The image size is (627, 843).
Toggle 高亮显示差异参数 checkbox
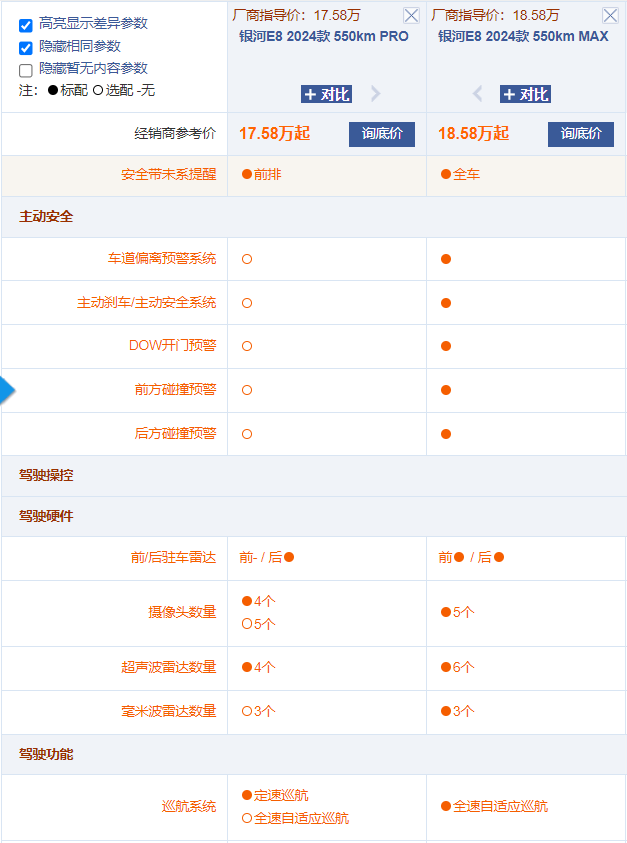coord(26,25)
